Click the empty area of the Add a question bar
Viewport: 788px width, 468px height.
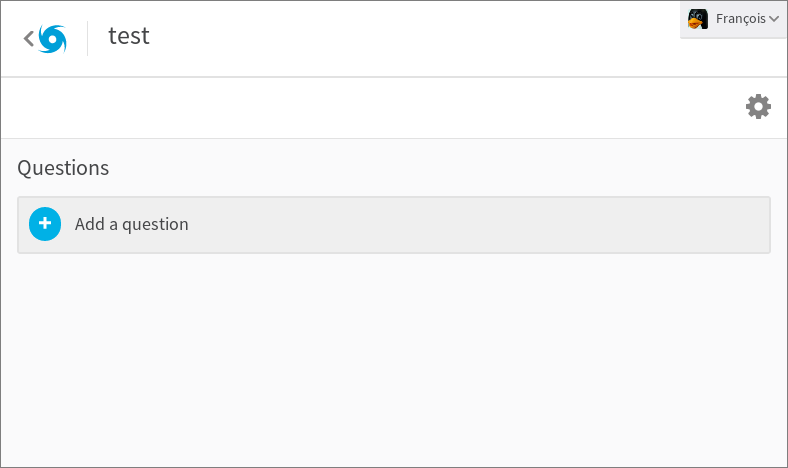[477, 225]
